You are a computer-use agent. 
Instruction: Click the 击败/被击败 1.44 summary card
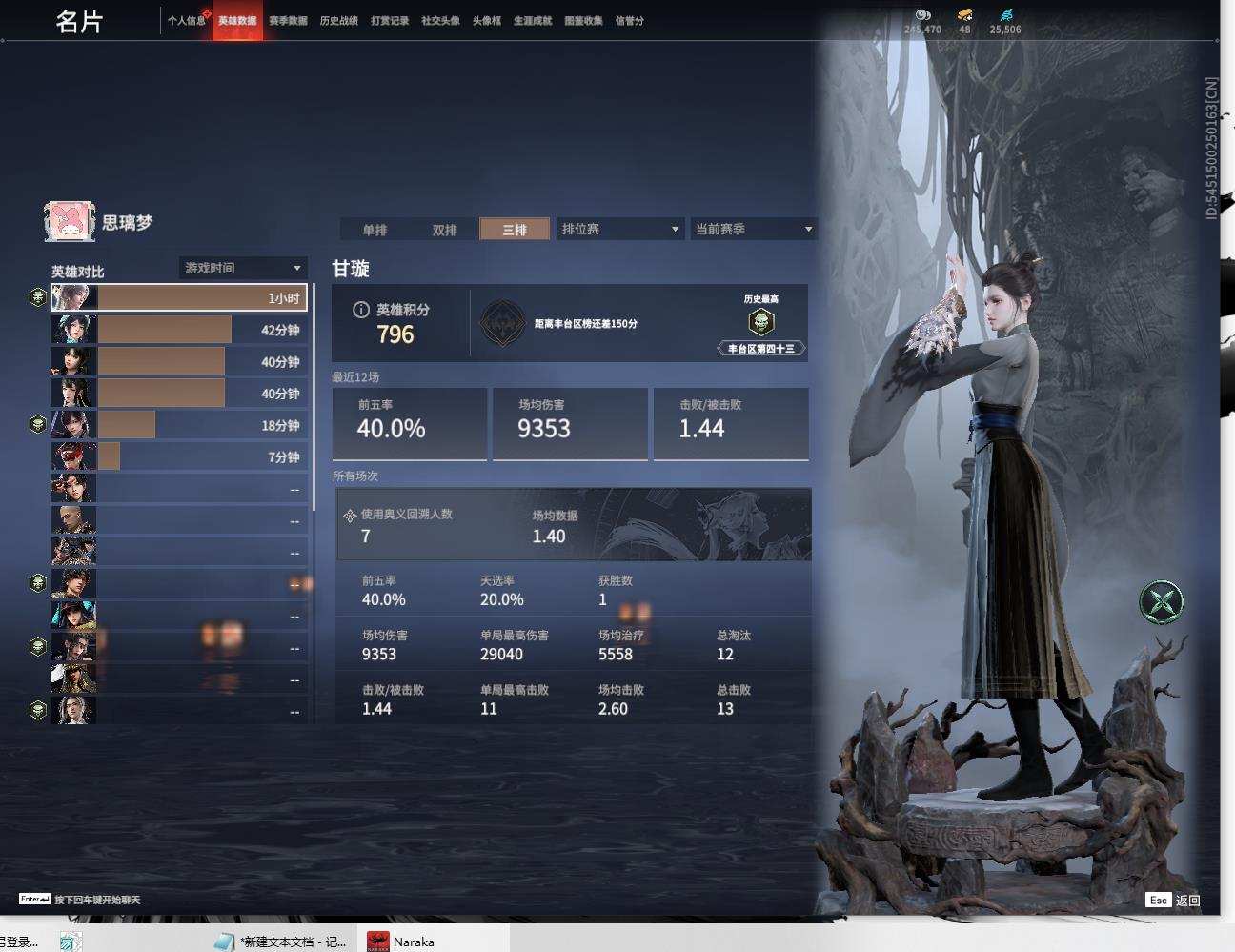click(731, 424)
